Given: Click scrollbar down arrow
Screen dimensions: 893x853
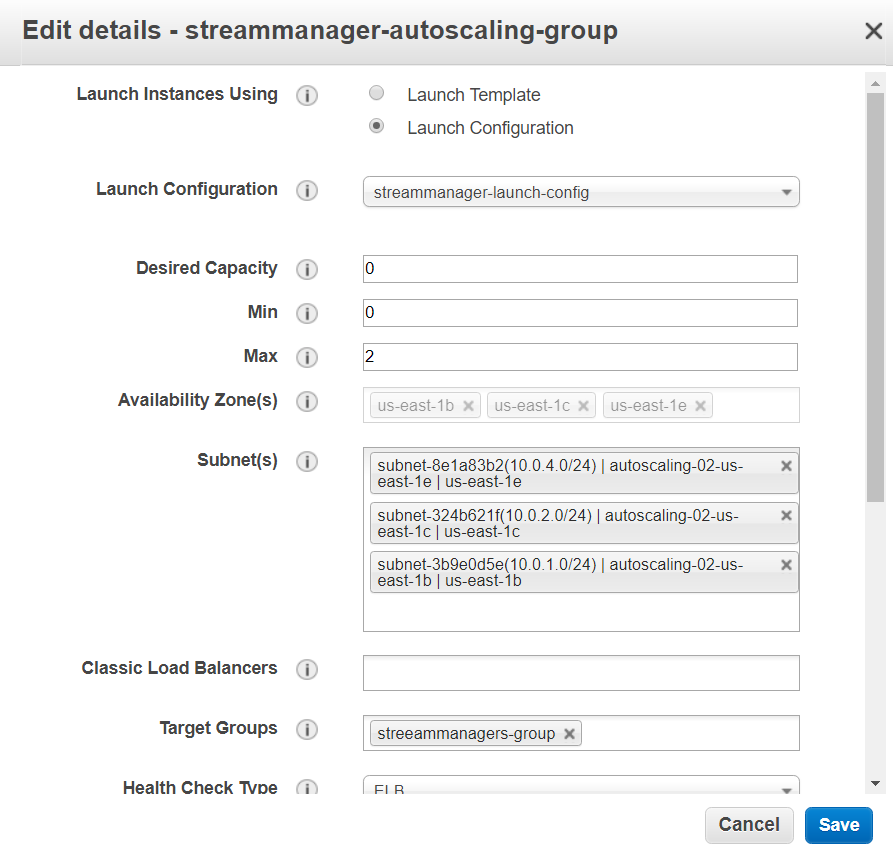Looking at the screenshot, I should click(x=875, y=784).
